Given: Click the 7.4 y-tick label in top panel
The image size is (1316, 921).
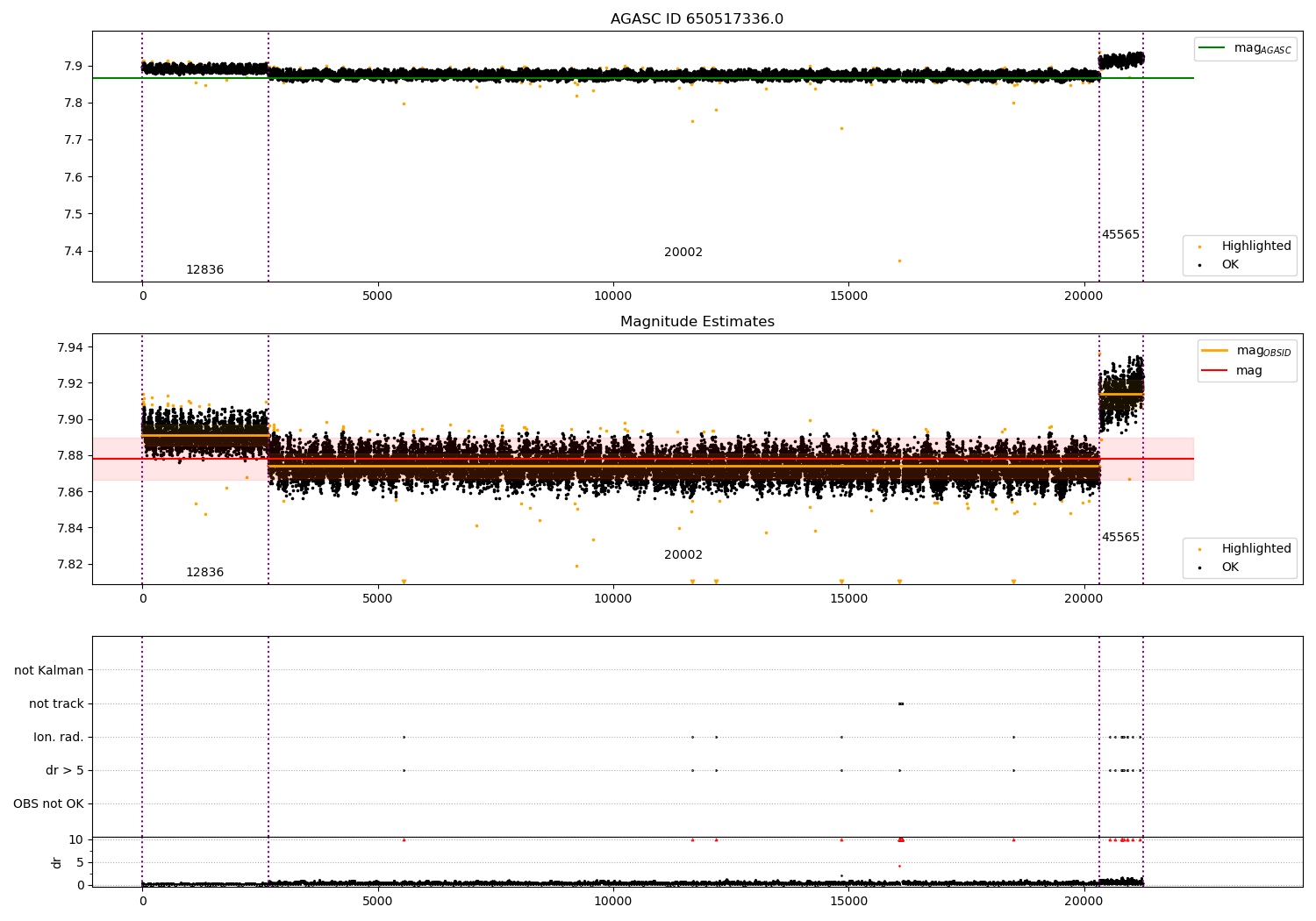Looking at the screenshot, I should pyautogui.click(x=75, y=251).
